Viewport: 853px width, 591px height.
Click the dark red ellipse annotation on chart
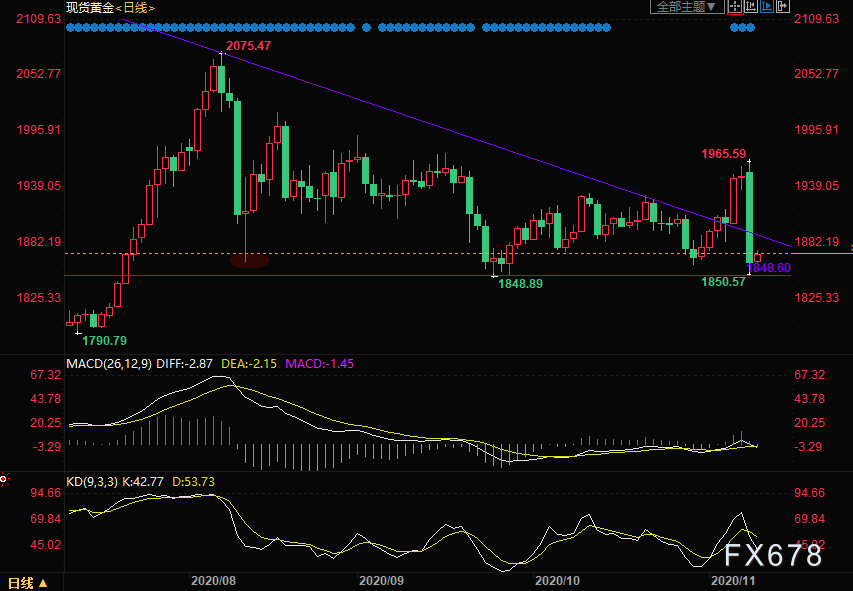[x=249, y=261]
